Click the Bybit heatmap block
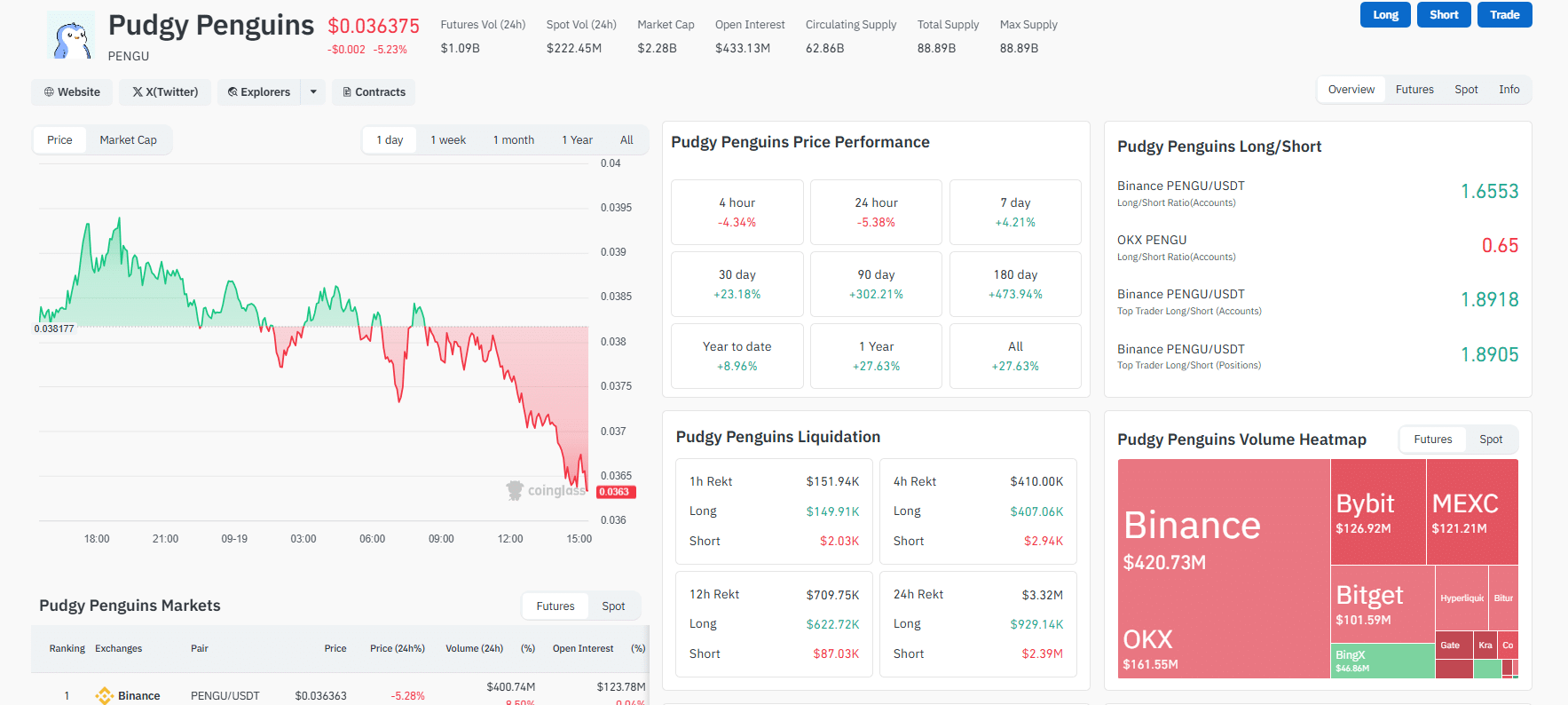This screenshot has height=705, width=1568. tap(1378, 511)
